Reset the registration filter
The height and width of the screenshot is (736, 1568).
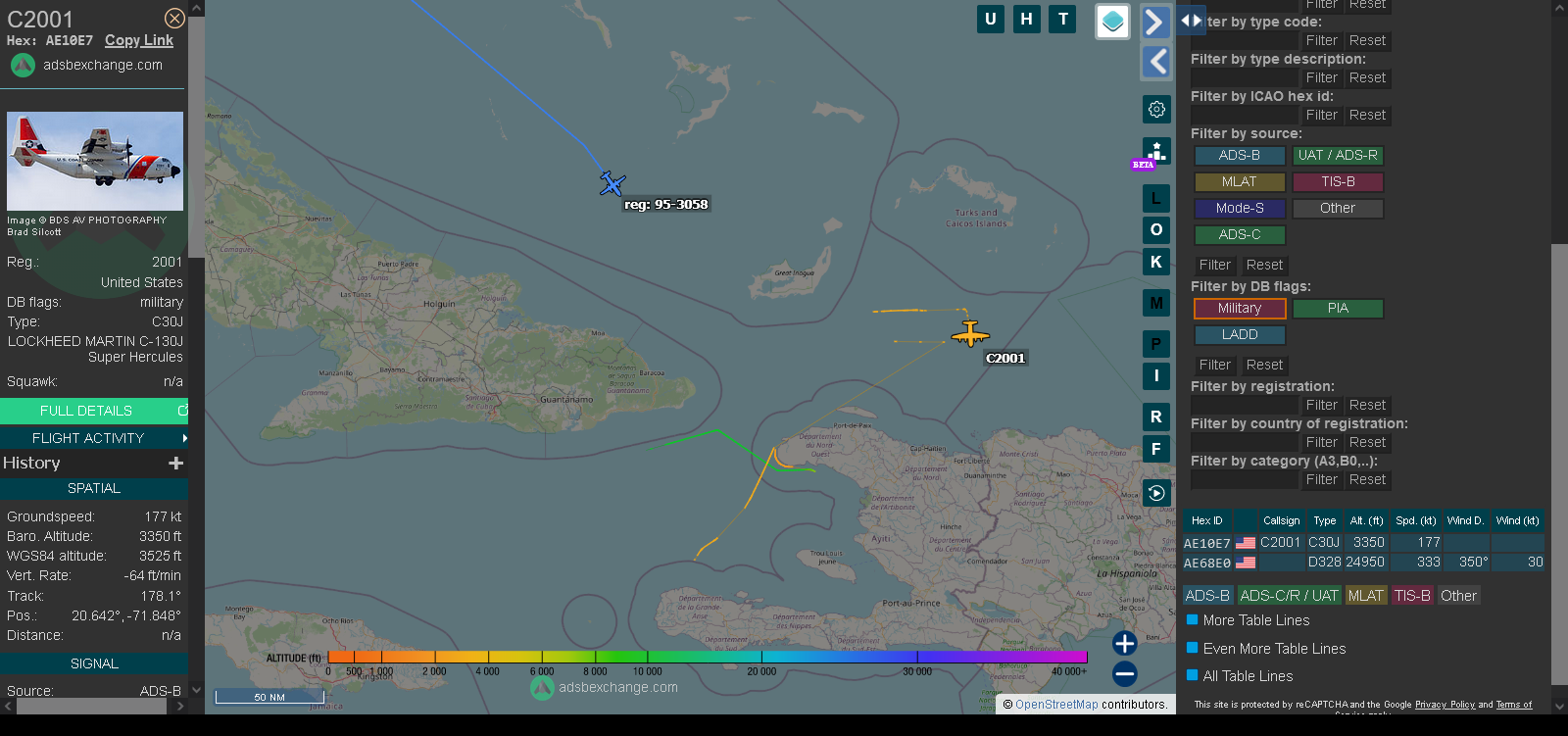point(1367,405)
